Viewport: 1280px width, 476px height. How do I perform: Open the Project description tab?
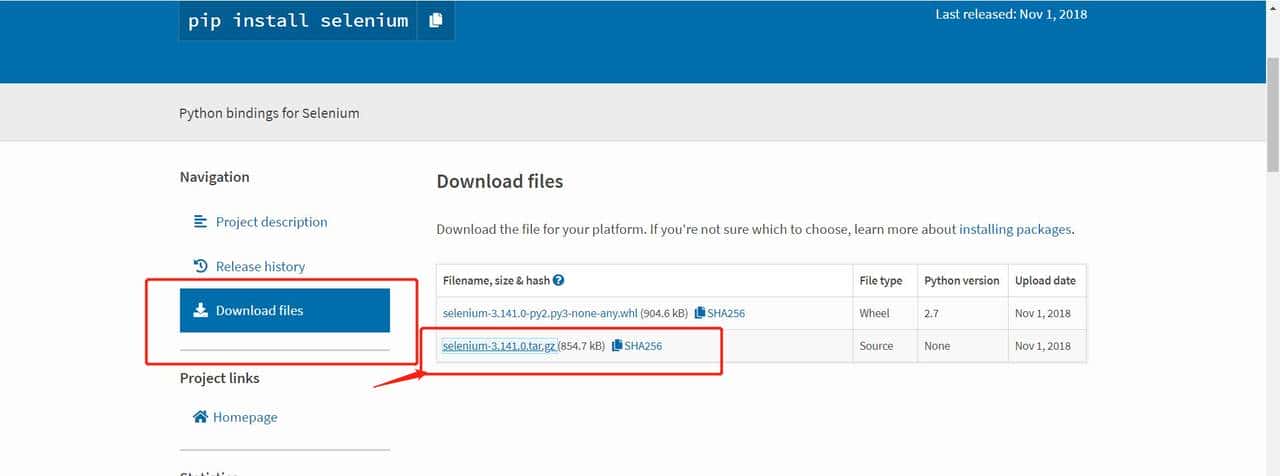point(271,222)
